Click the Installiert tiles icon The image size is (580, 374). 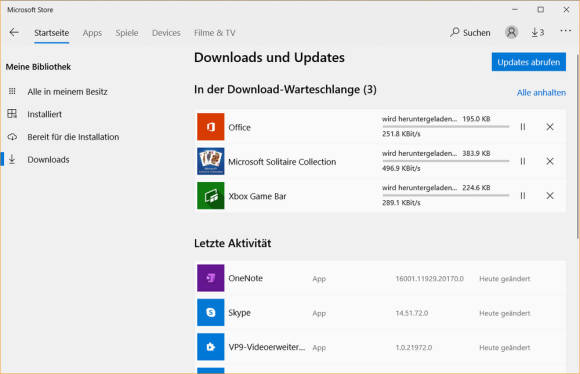[x=12, y=114]
